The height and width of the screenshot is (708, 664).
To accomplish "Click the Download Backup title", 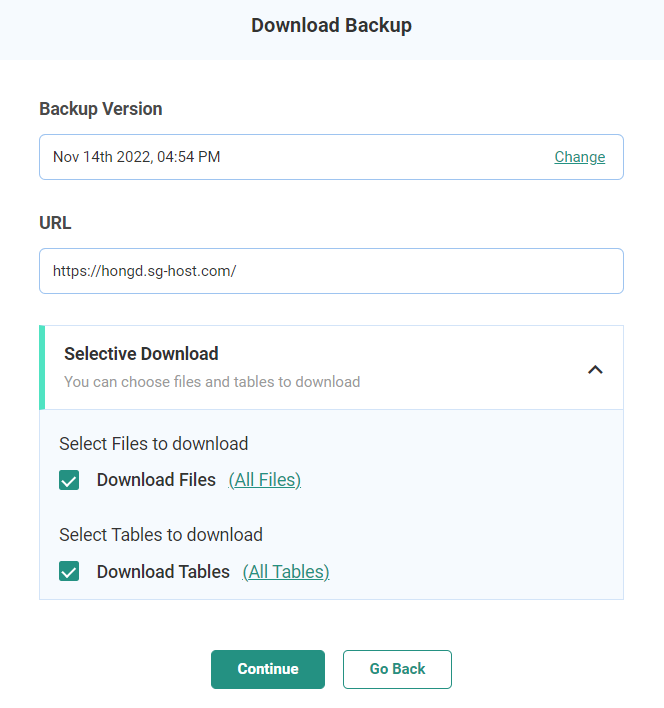I will 331,25.
